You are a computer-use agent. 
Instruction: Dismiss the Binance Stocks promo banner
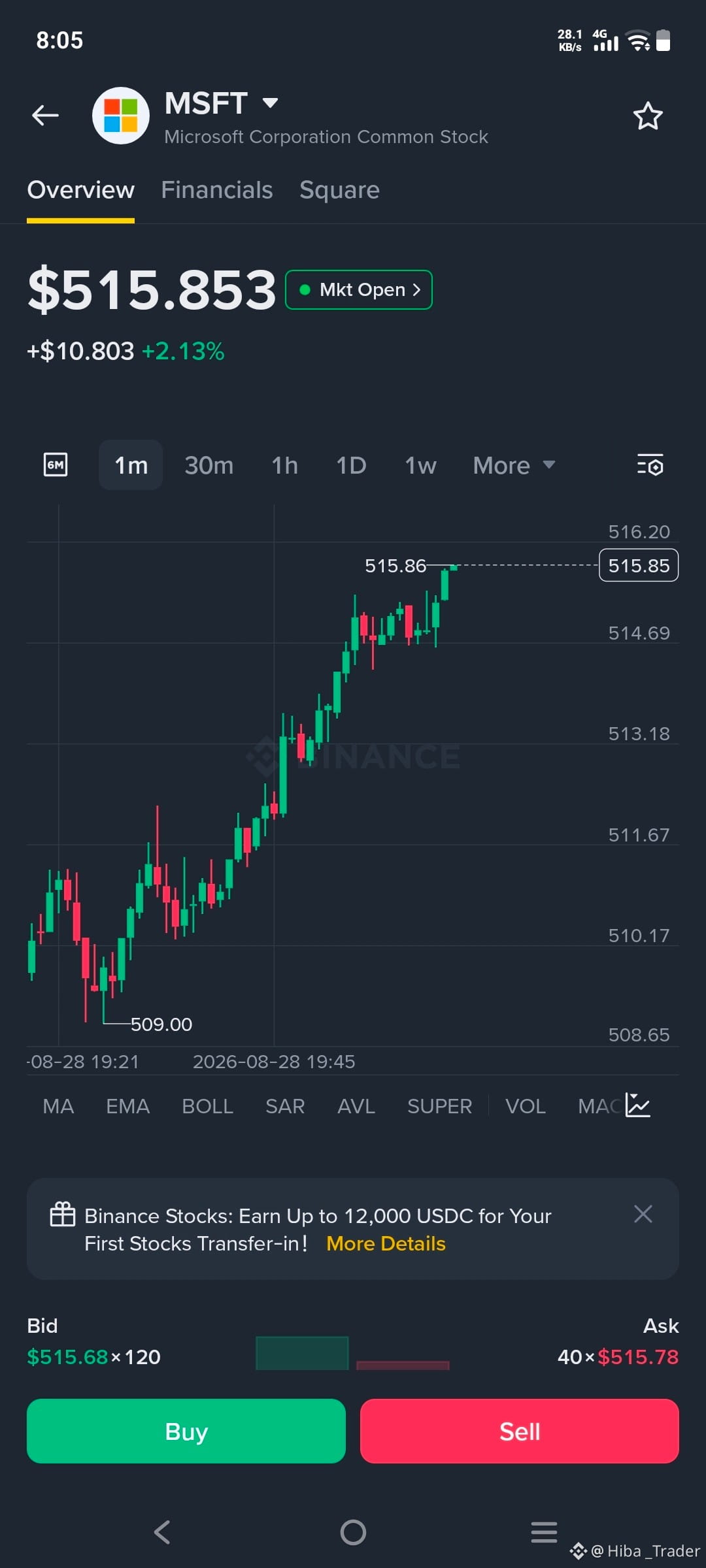click(643, 1214)
